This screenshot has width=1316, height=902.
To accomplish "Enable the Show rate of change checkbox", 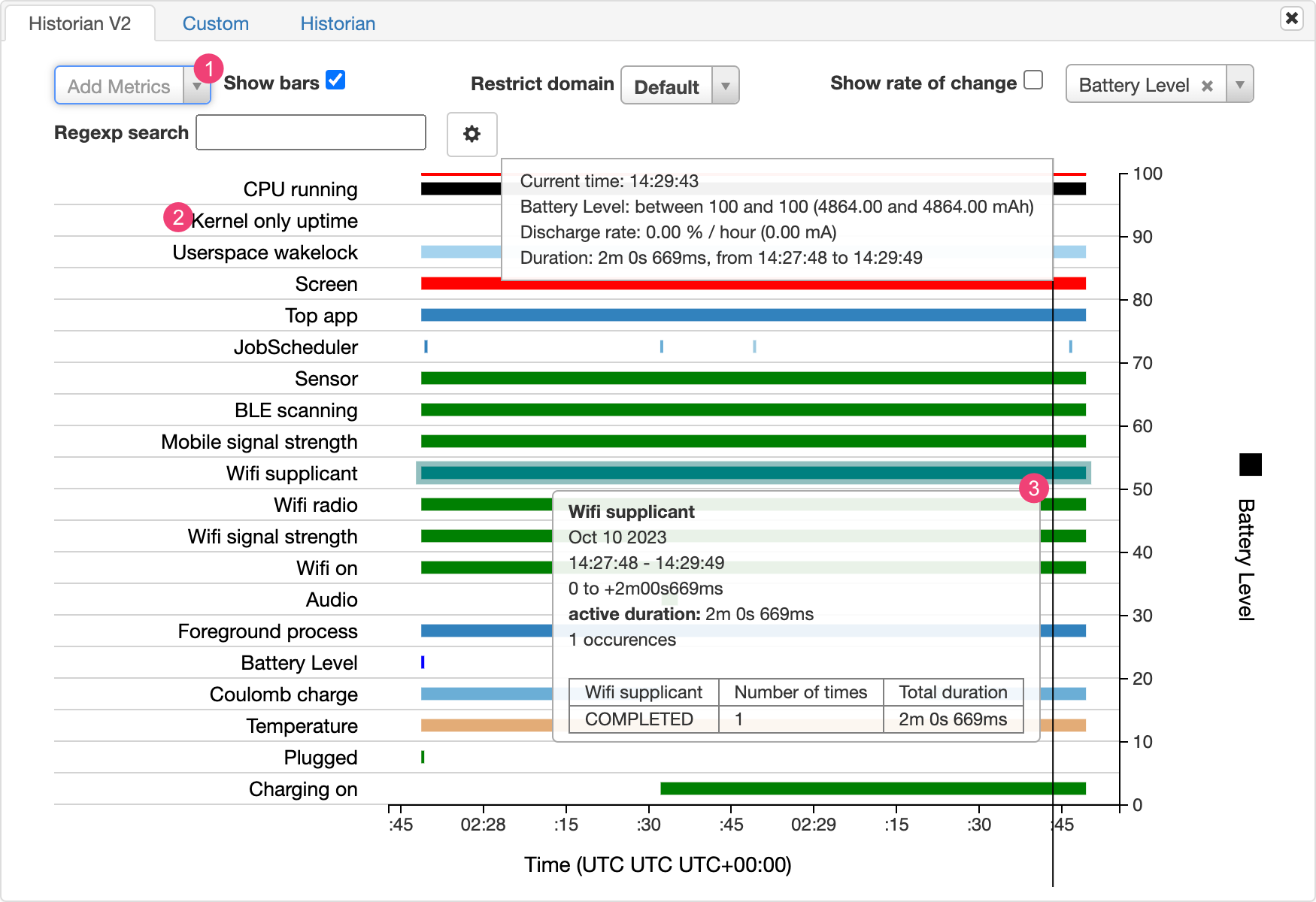I will click(x=1035, y=79).
